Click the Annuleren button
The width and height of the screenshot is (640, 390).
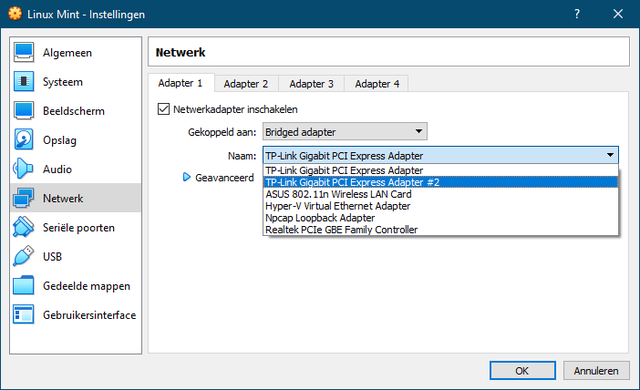coord(596,370)
